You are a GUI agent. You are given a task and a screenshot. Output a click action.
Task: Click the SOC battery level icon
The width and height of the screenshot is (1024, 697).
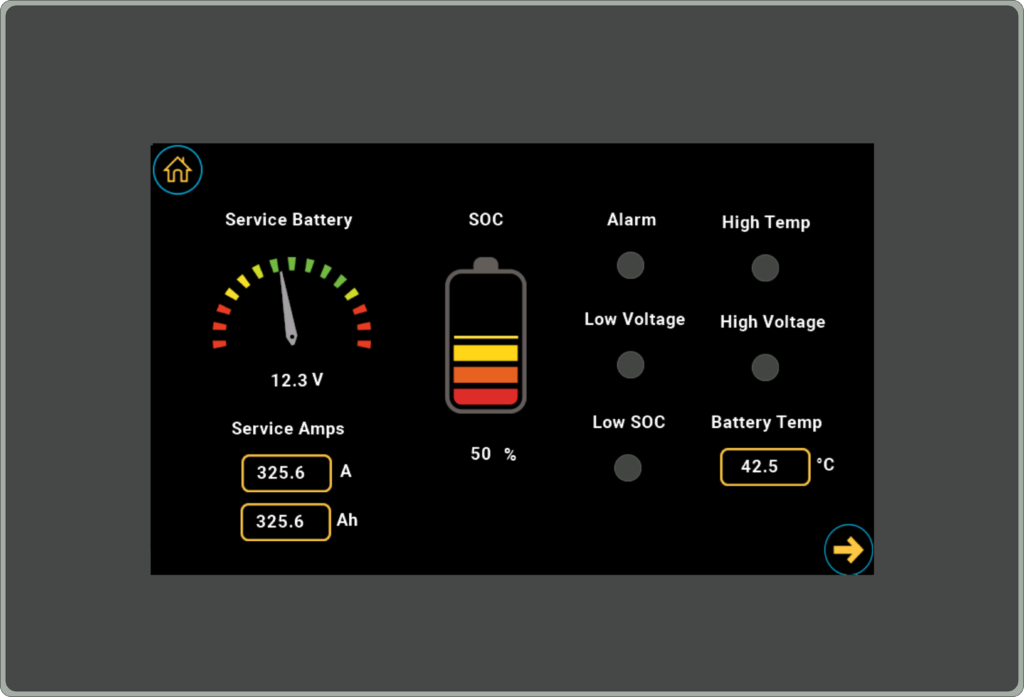point(485,336)
